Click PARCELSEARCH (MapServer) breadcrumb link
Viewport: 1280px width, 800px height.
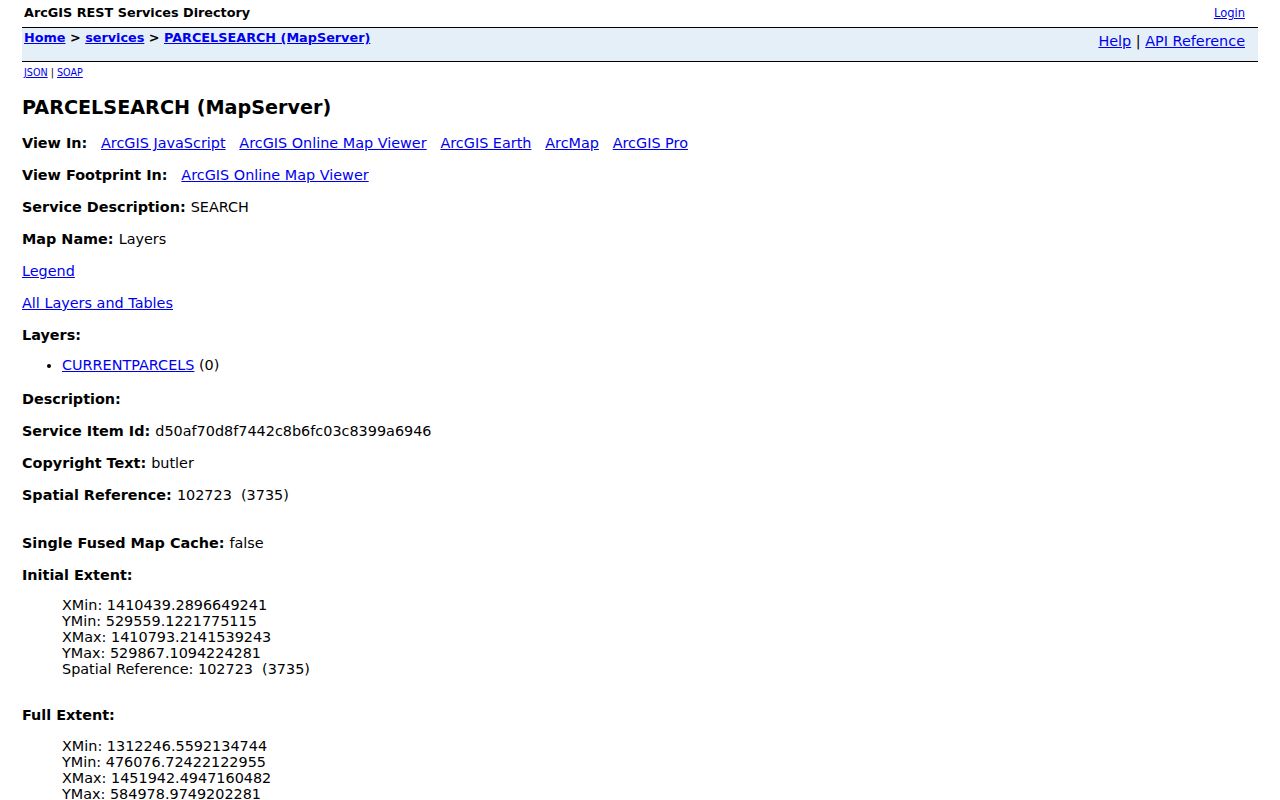pyautogui.click(x=267, y=38)
